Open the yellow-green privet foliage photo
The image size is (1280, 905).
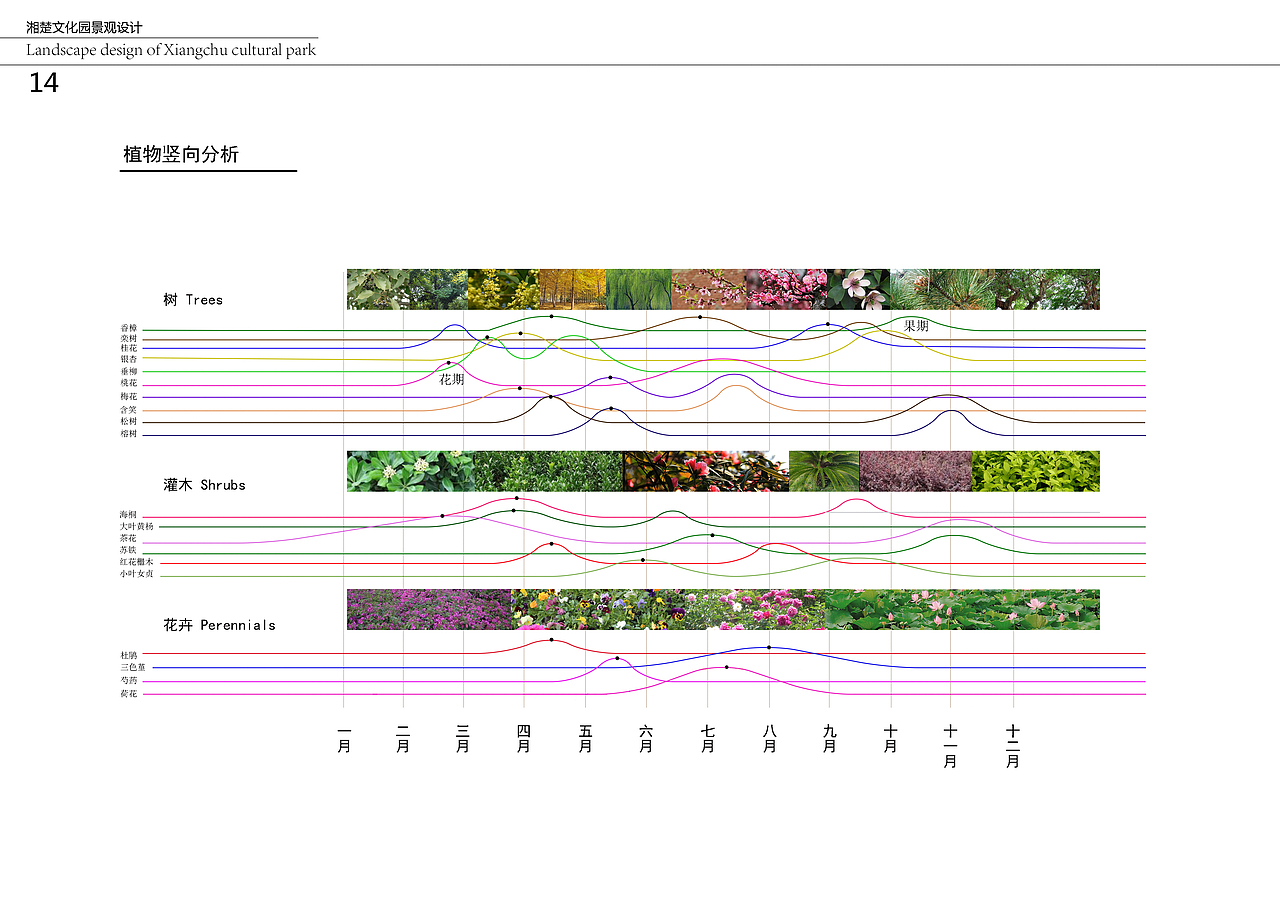pos(1036,471)
